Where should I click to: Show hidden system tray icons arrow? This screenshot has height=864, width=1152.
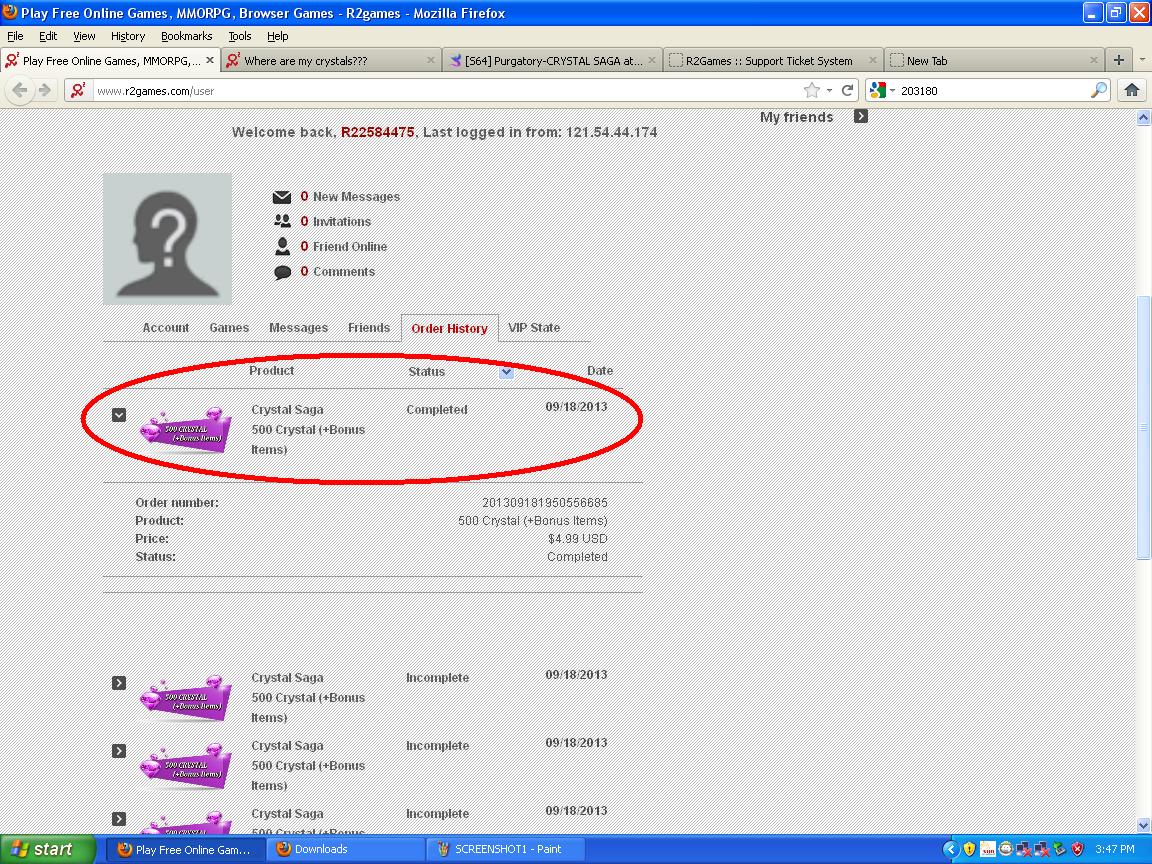950,849
